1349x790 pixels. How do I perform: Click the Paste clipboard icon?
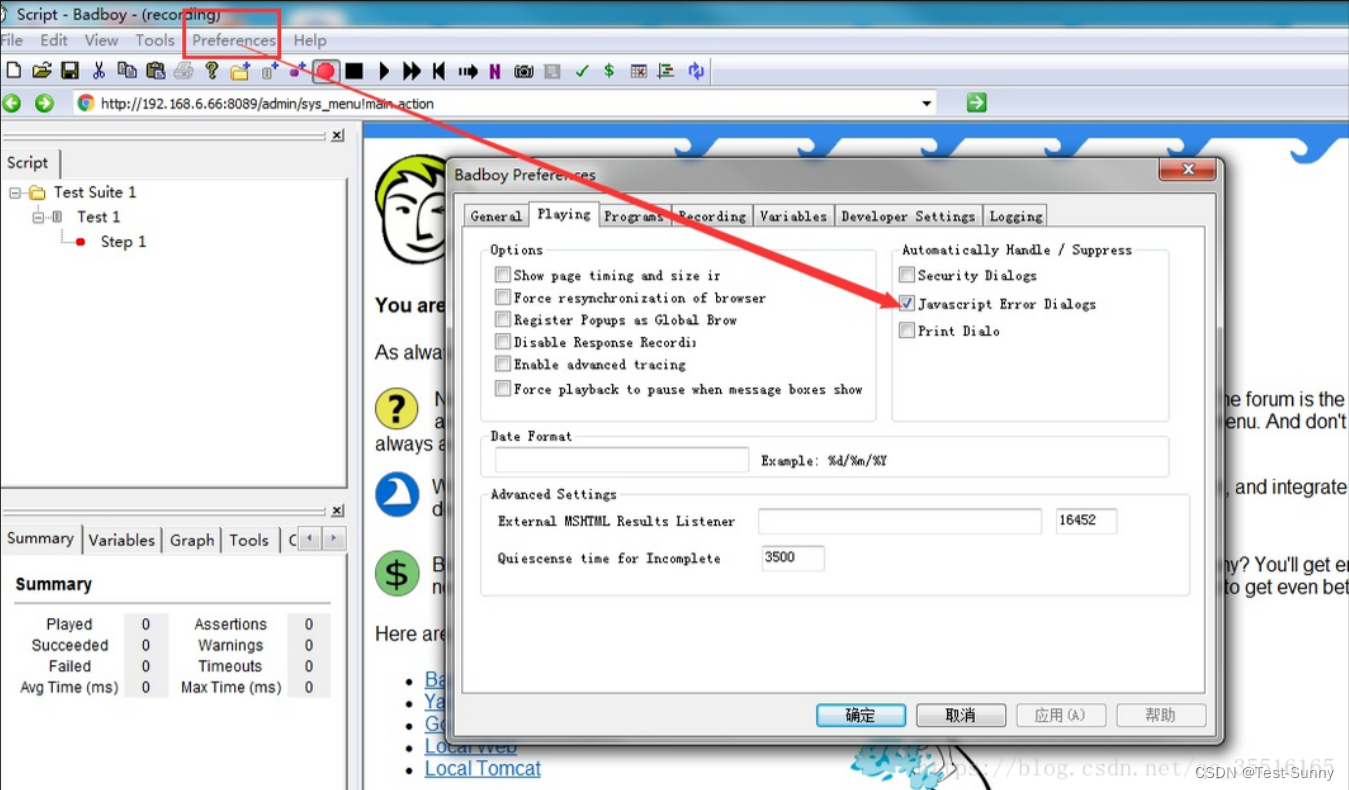click(155, 71)
